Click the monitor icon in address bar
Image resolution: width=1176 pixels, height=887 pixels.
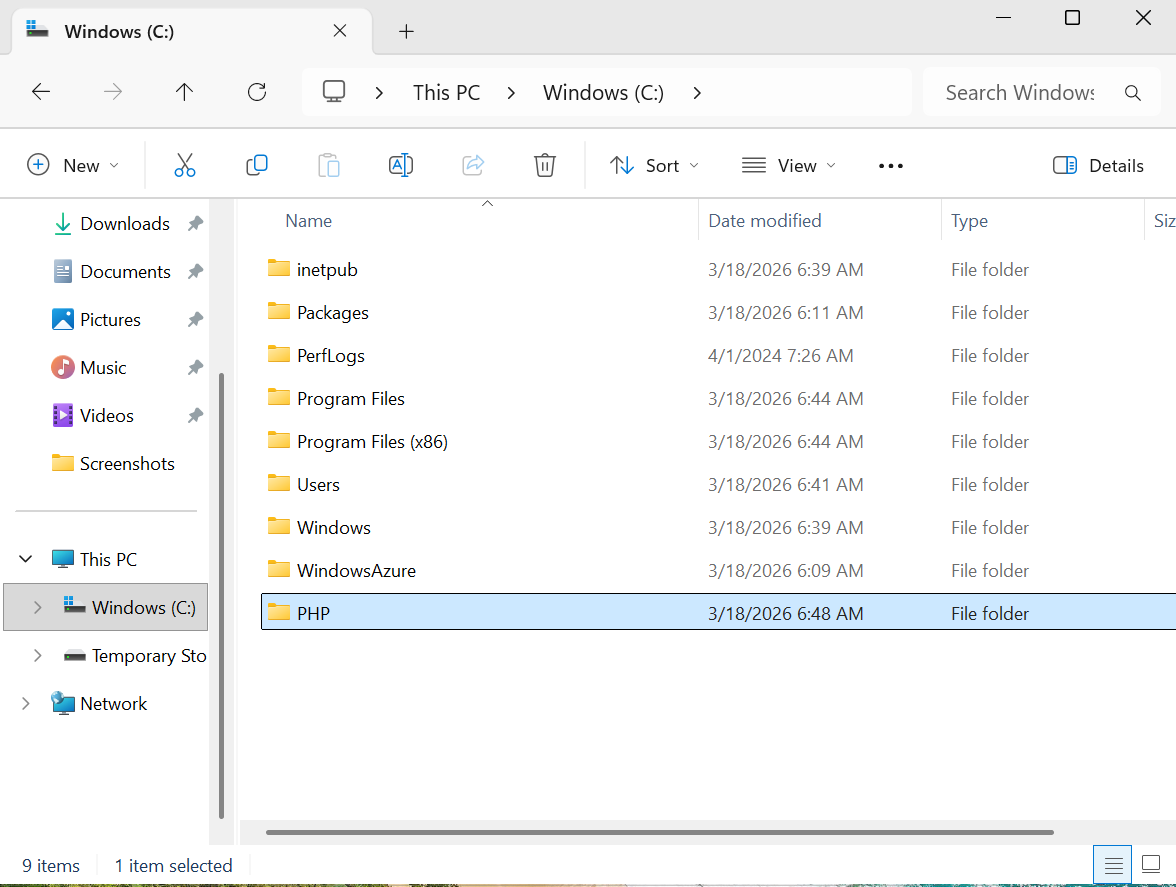pos(334,91)
